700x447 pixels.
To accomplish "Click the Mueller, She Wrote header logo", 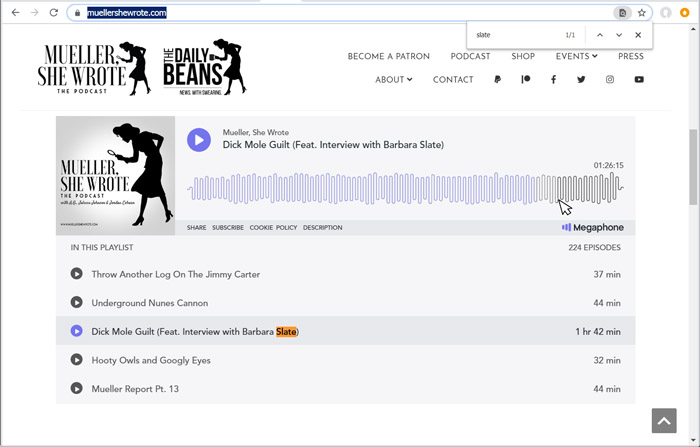I will [x=94, y=68].
